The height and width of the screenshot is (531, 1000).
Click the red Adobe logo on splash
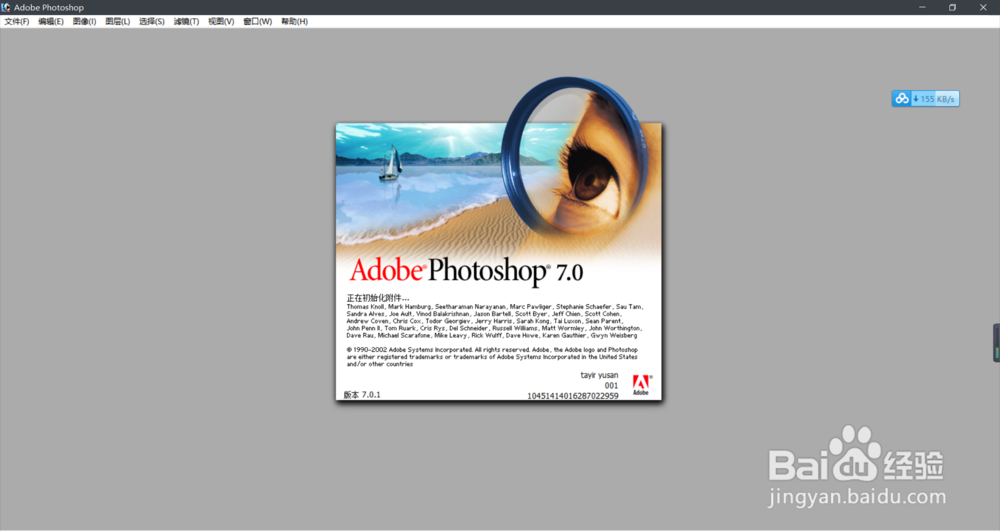[x=641, y=385]
